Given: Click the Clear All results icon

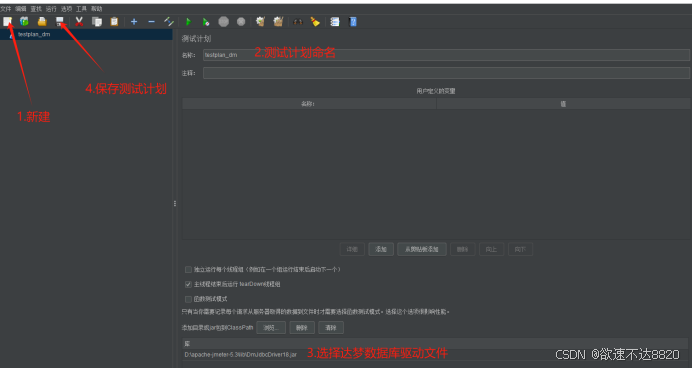Looking at the screenshot, I should 278,21.
